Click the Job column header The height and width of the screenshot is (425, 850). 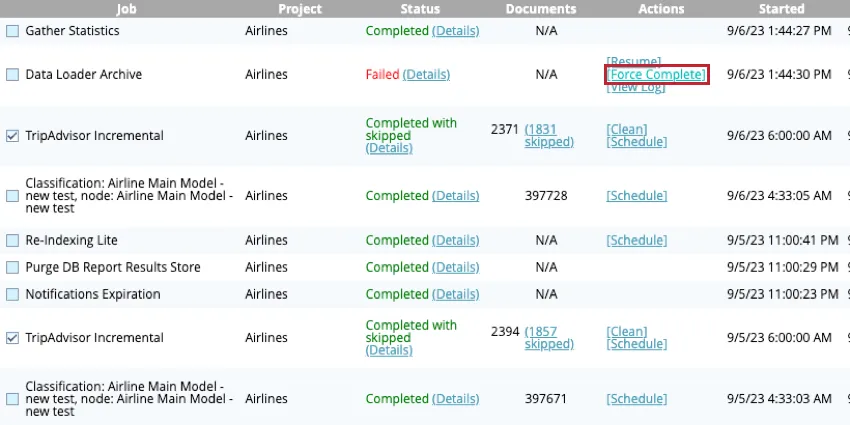click(x=126, y=9)
